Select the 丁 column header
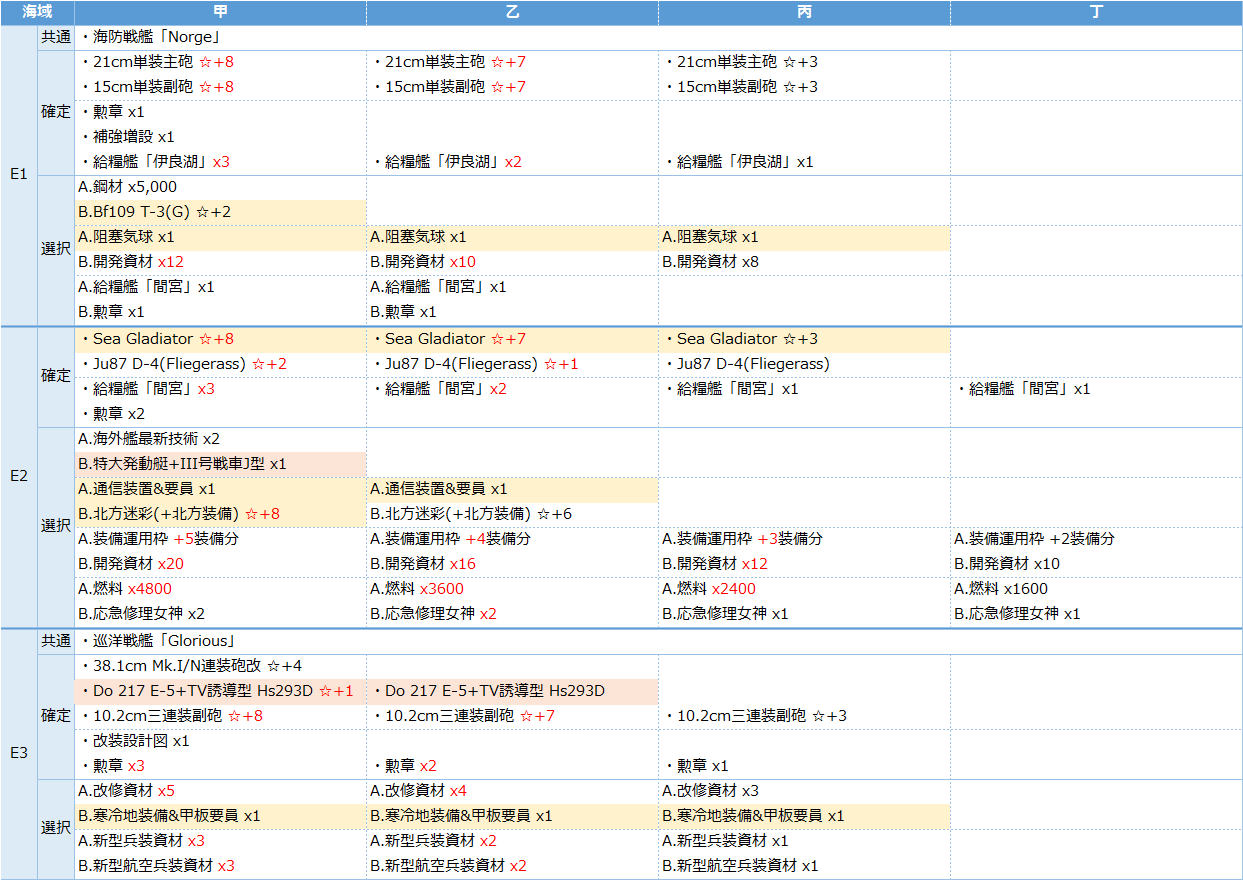 click(1096, 13)
